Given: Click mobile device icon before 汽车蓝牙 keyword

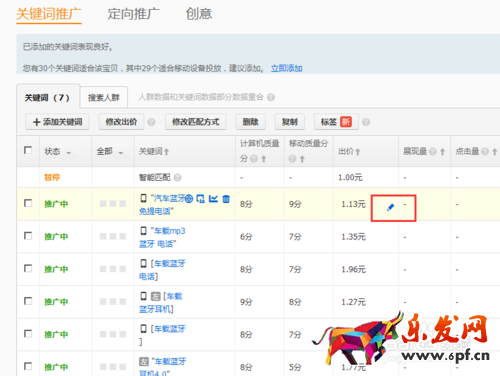Looking at the screenshot, I should pos(143,198).
